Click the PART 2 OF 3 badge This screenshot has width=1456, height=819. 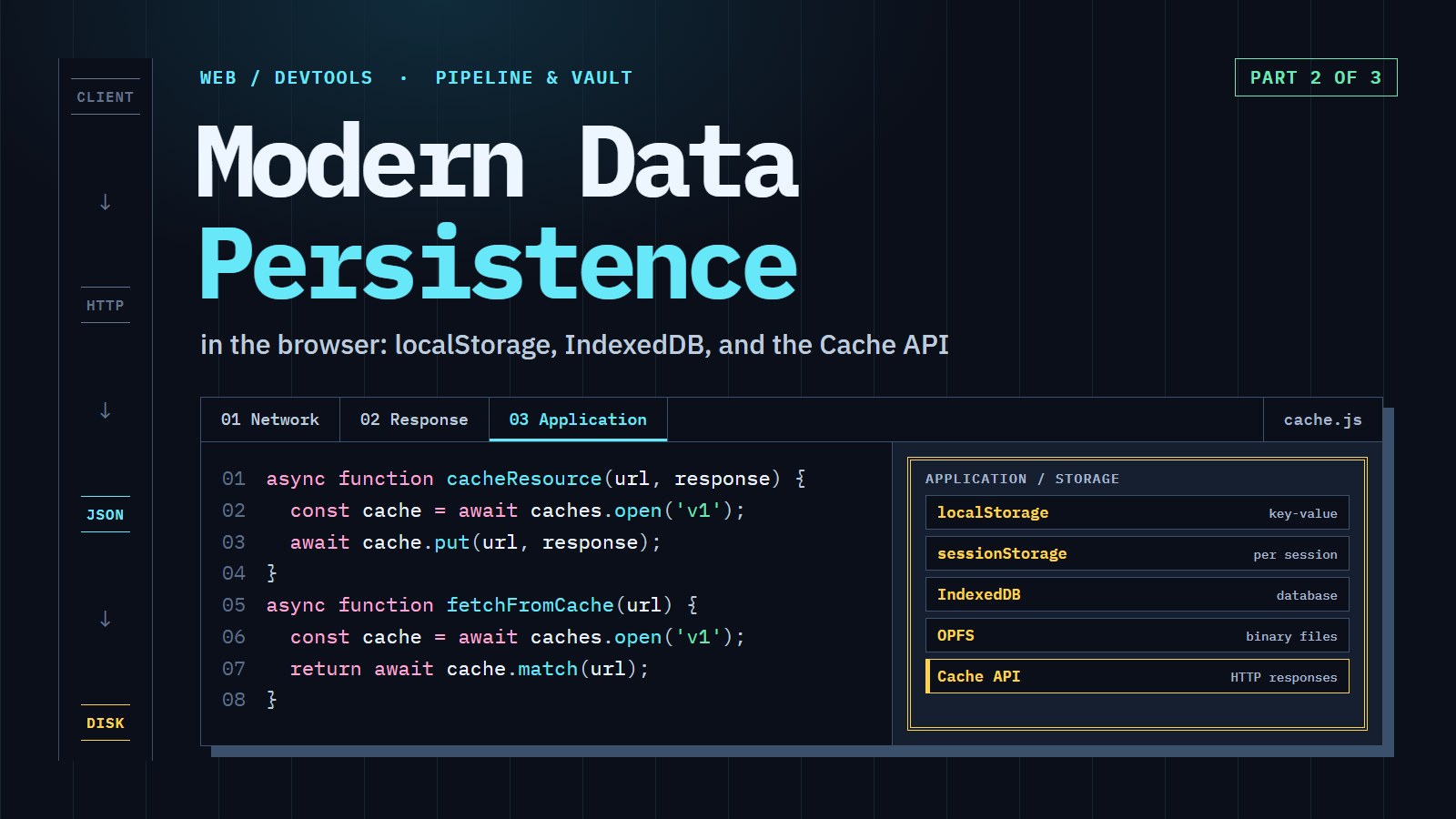click(1316, 77)
